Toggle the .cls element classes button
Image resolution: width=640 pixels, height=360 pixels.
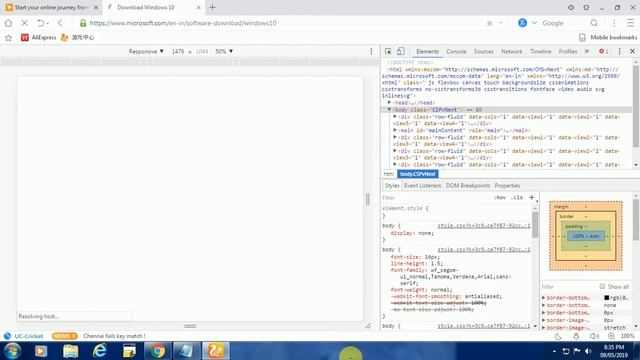(518, 198)
